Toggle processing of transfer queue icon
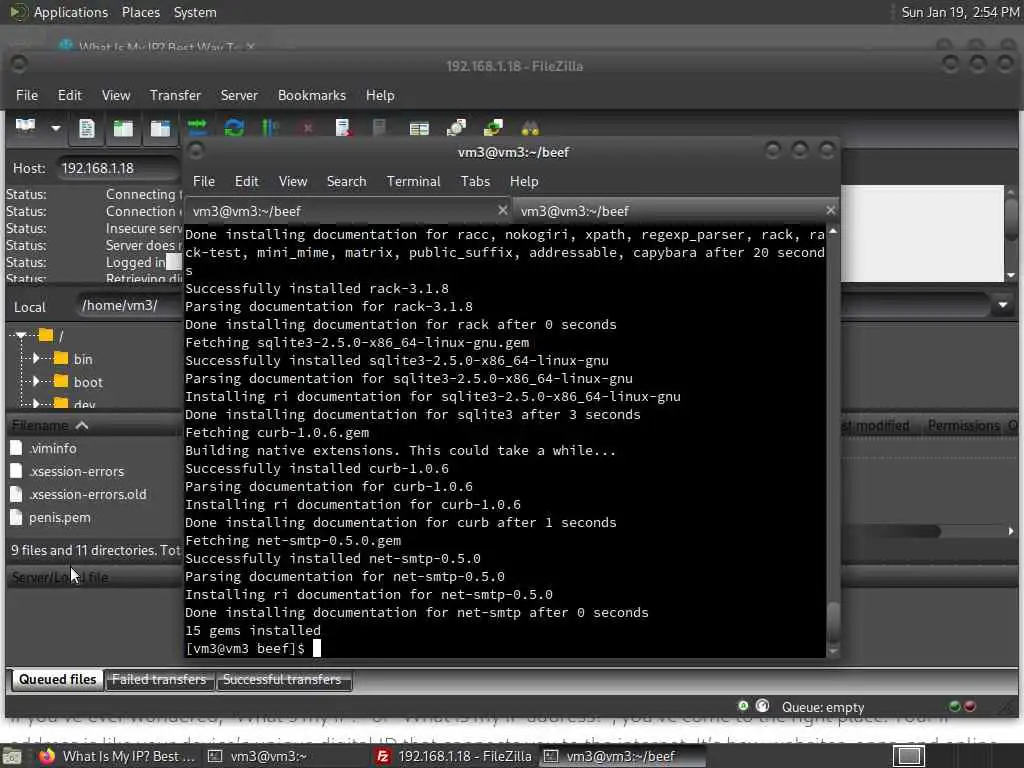The height and width of the screenshot is (768, 1024). tap(270, 128)
